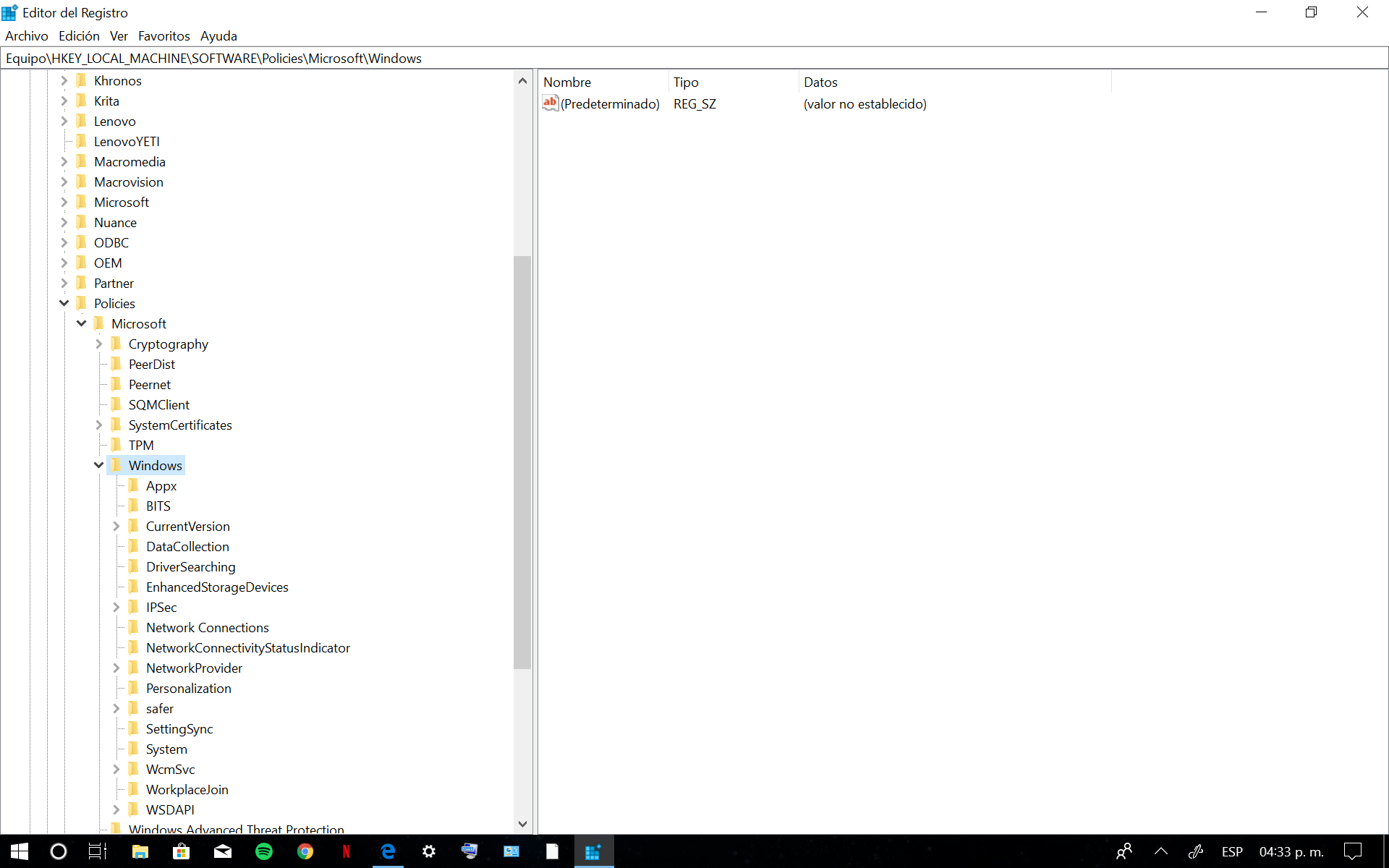This screenshot has width=1389, height=868.
Task: Open the Windows Start menu
Action: tap(20, 851)
